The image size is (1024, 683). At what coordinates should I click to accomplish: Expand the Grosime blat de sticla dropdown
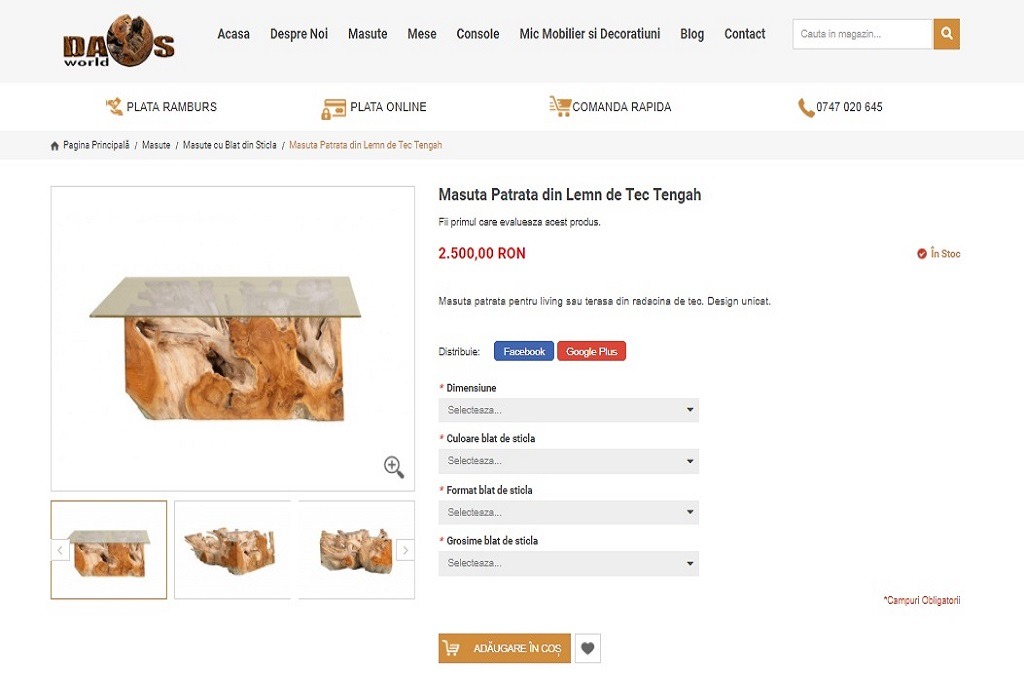[568, 563]
